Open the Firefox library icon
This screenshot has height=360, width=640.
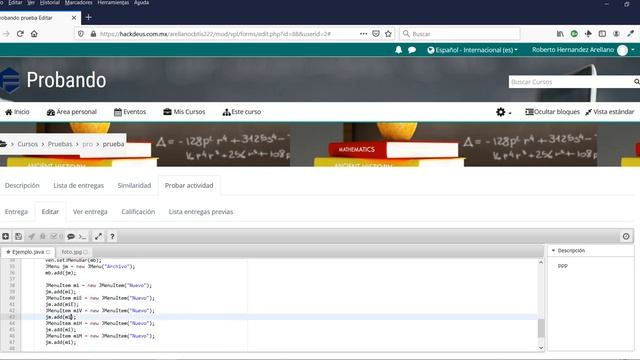(560, 34)
